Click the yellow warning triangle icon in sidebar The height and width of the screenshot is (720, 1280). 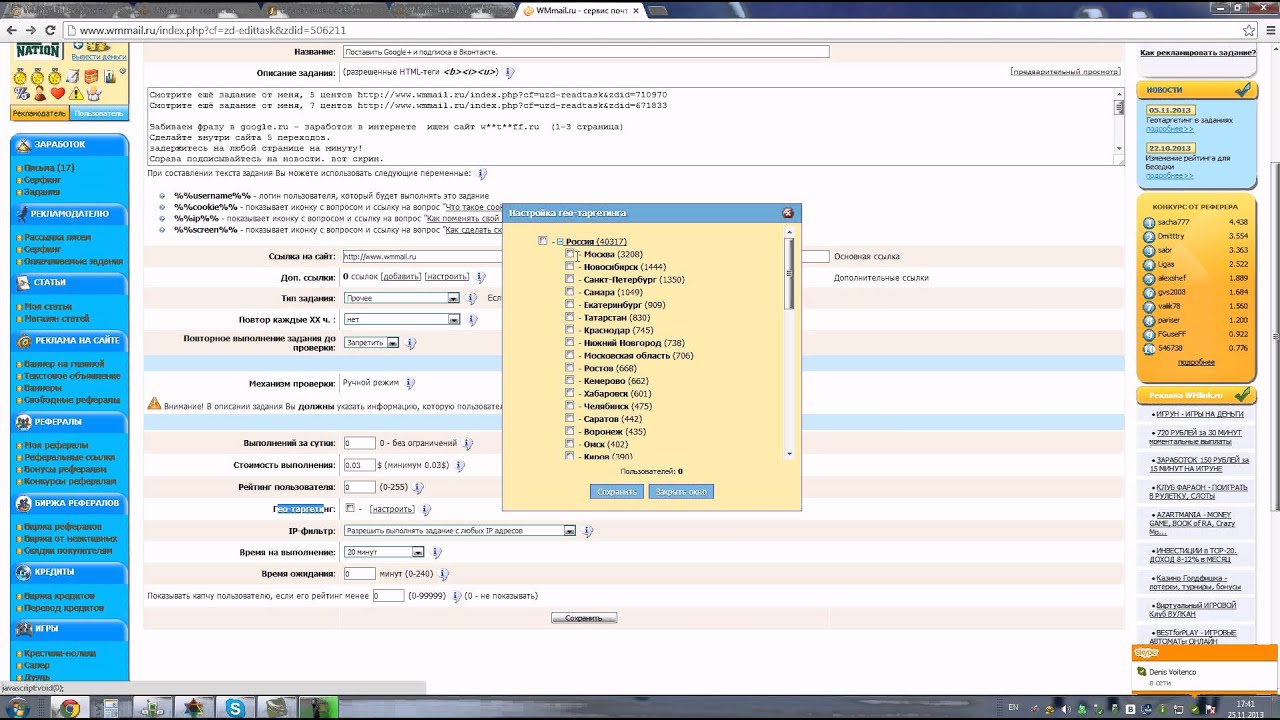tap(76, 94)
